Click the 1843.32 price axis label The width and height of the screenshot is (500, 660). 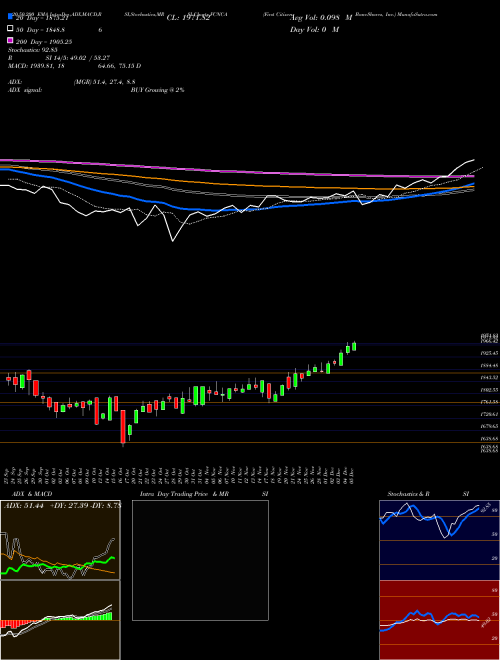489,378
